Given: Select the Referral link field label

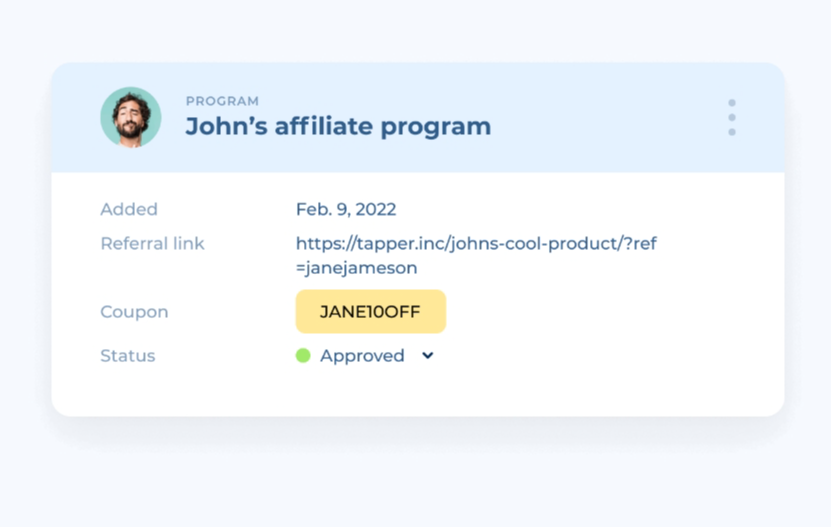Looking at the screenshot, I should [152, 243].
